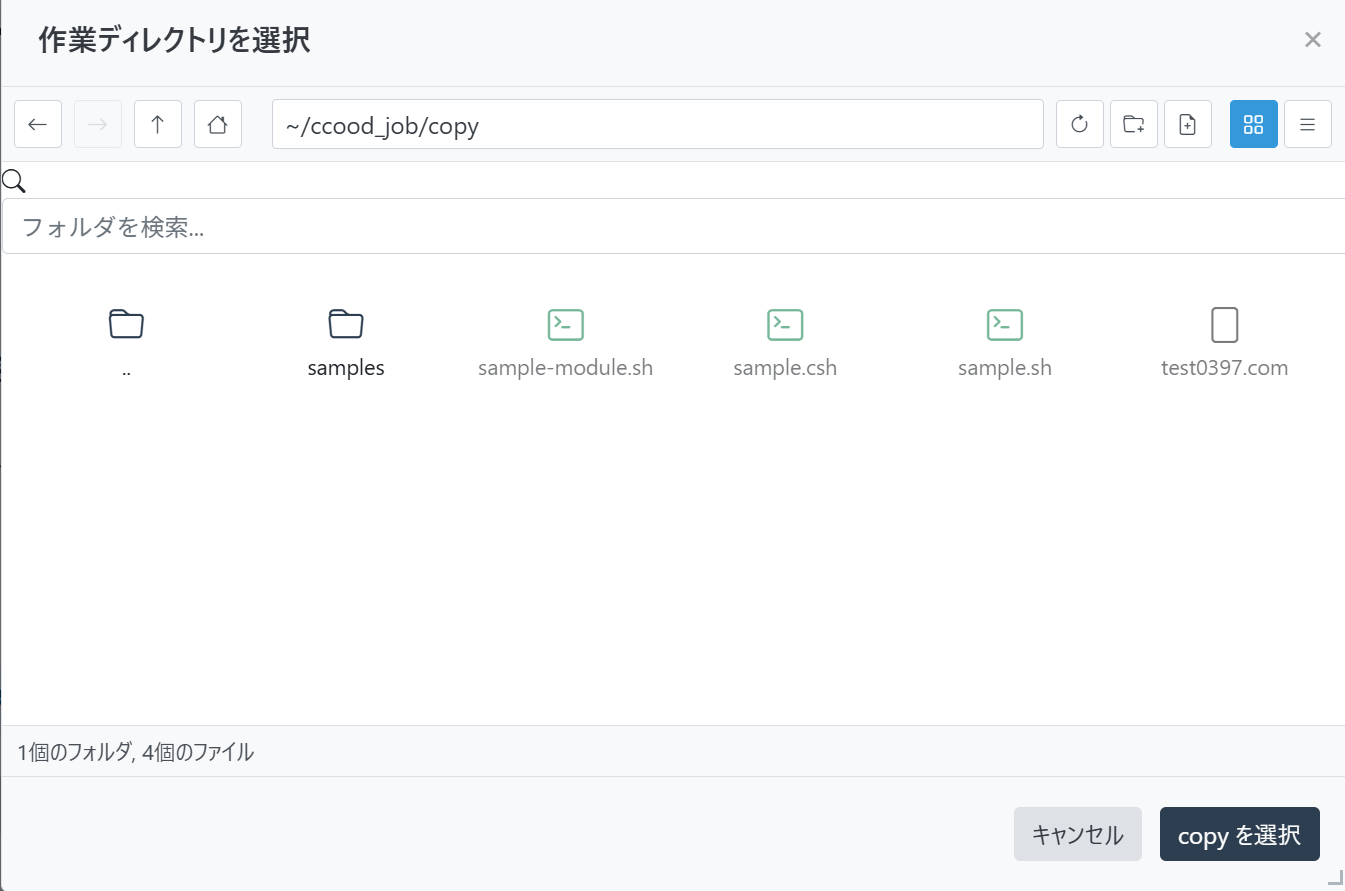This screenshot has height=891, width=1345.
Task: Click the 'samples' folder name
Action: pyautogui.click(x=346, y=368)
